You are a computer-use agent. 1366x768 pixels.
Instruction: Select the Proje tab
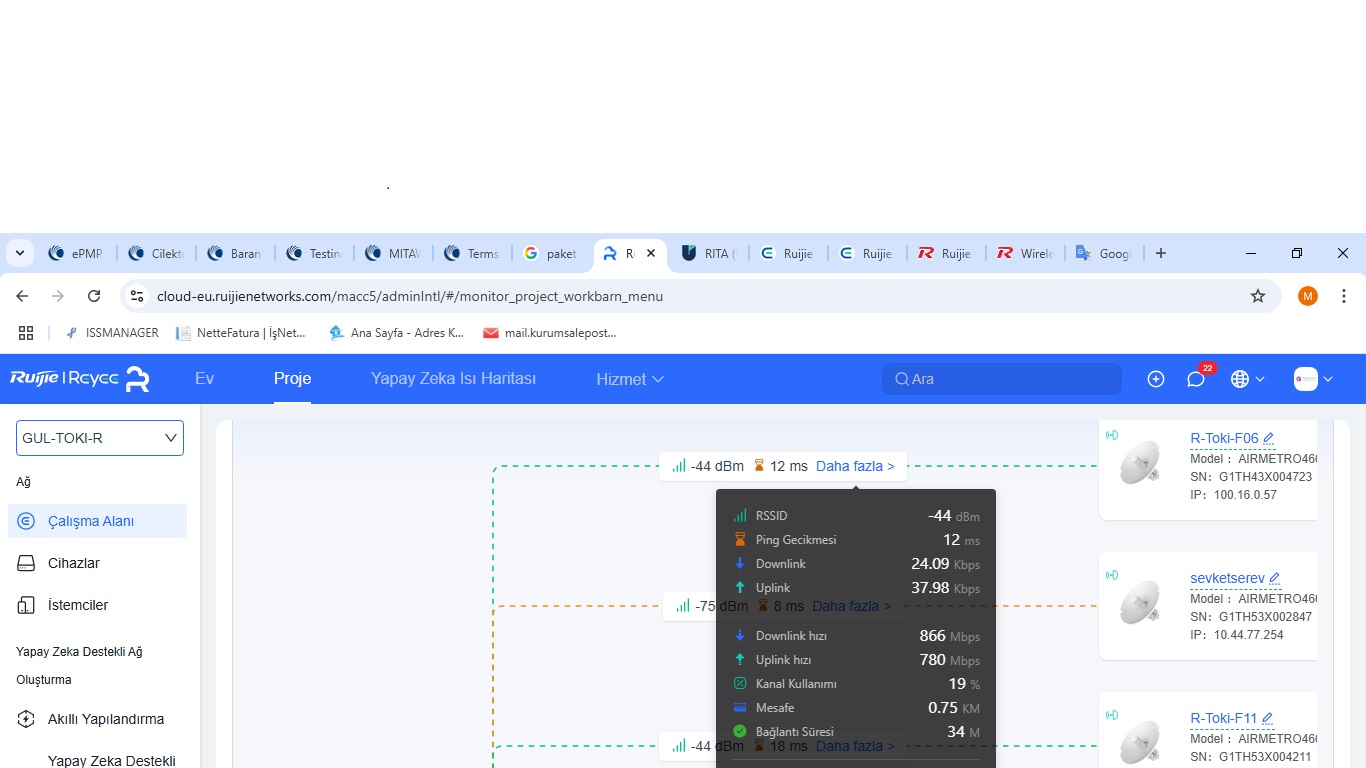(293, 379)
